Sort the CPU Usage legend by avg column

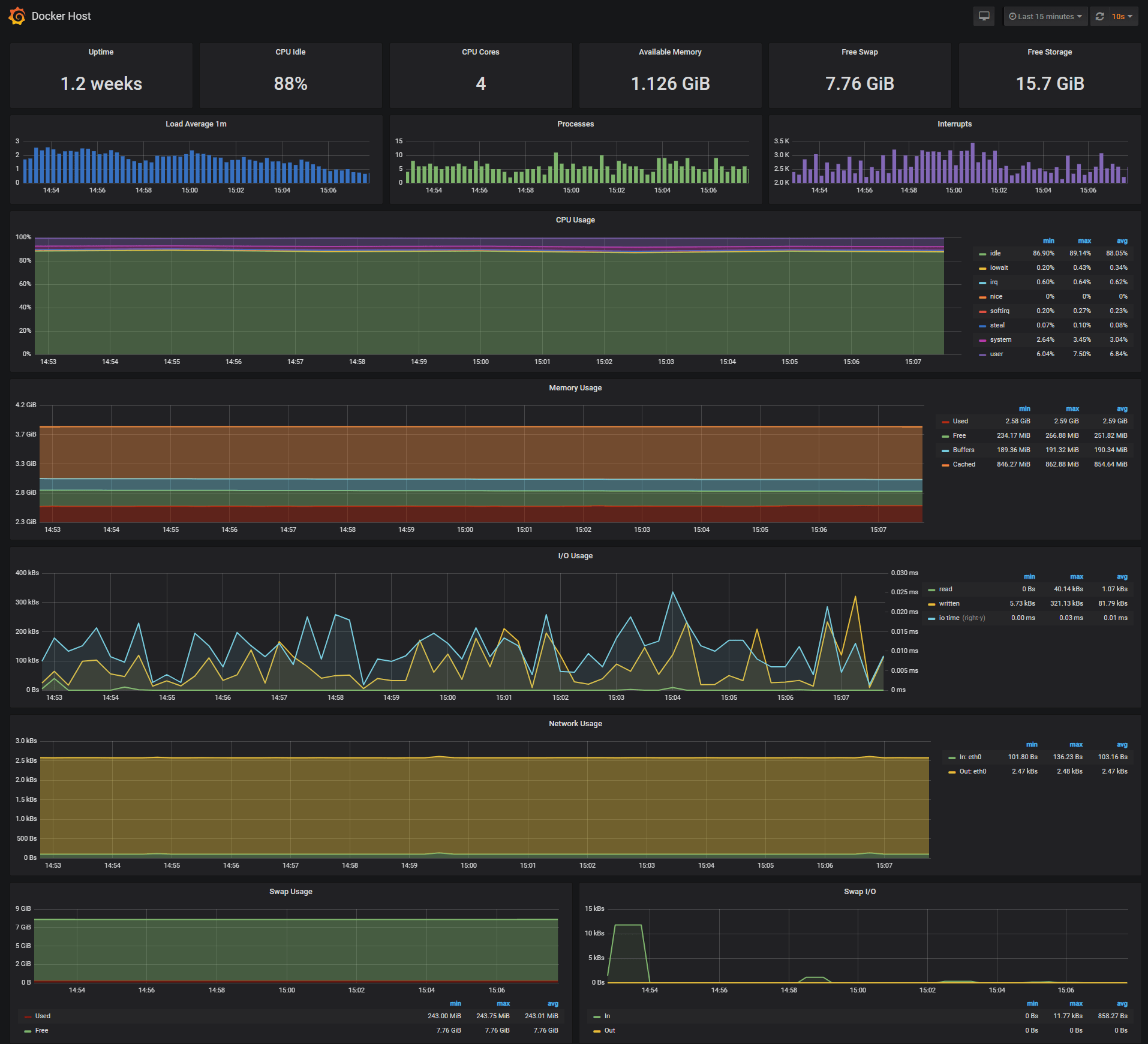(1122, 240)
